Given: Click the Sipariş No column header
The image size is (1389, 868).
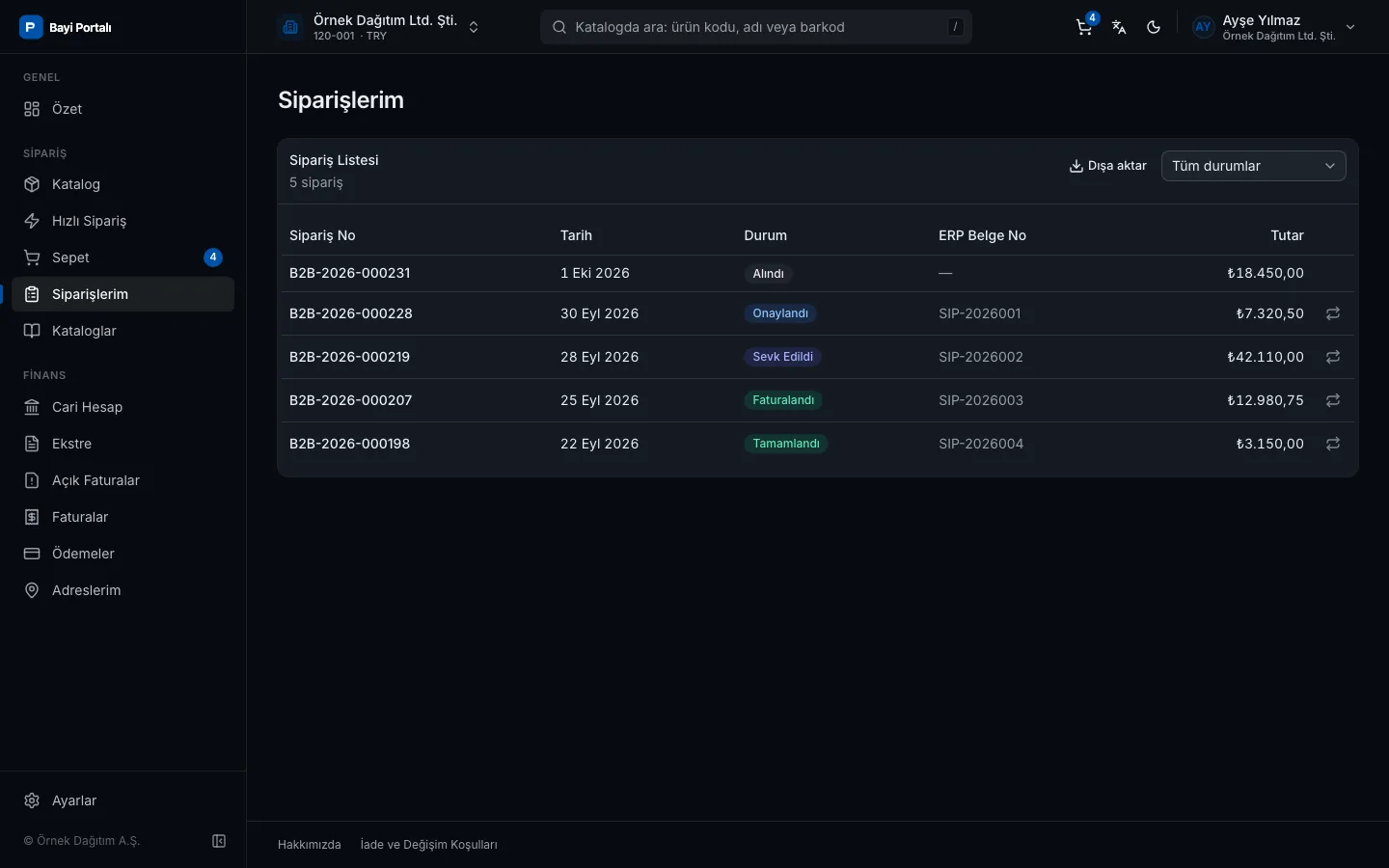Looking at the screenshot, I should [x=323, y=235].
